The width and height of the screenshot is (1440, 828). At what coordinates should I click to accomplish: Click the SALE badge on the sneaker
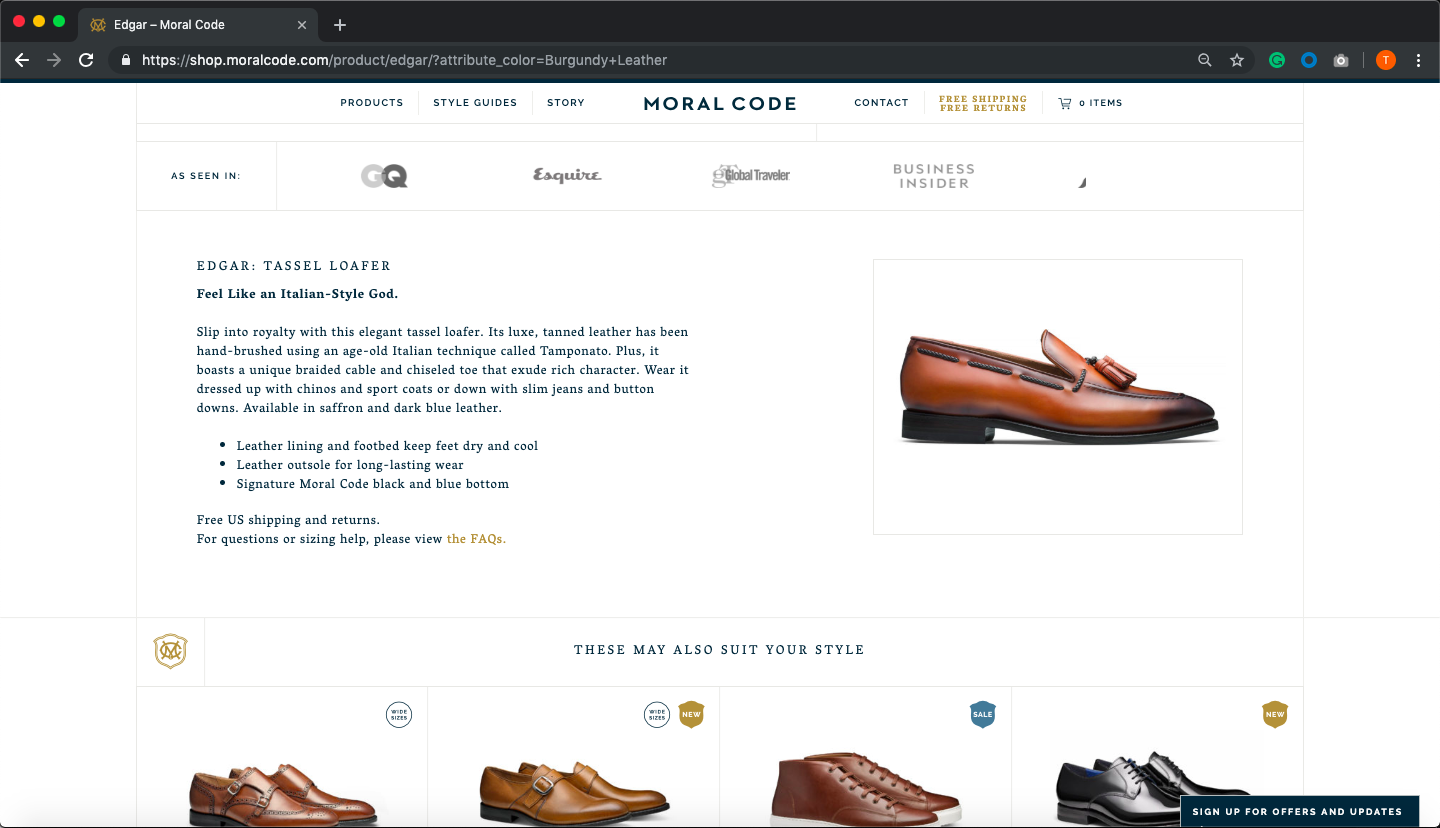click(982, 714)
